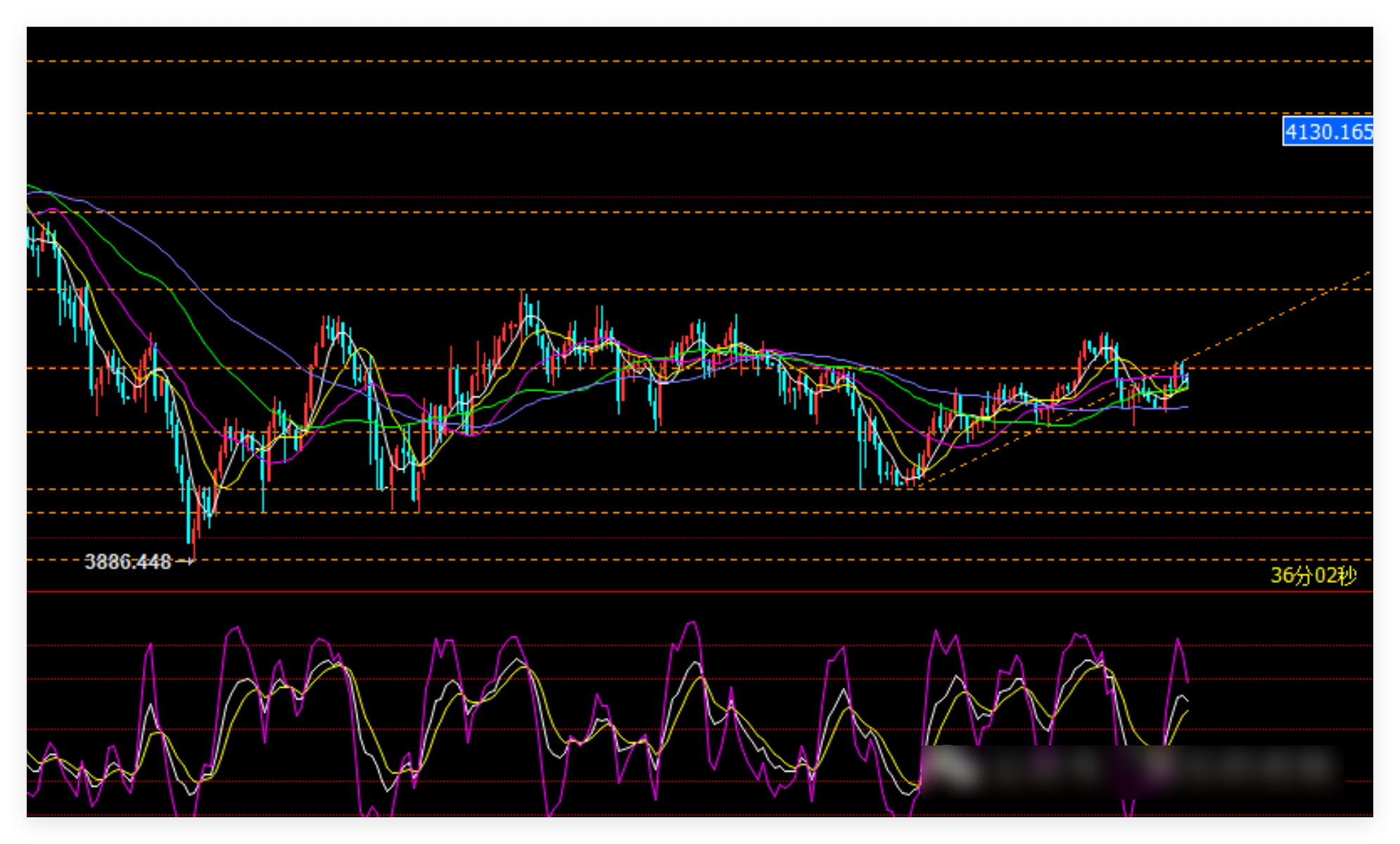1400x844 pixels.
Task: Click the end of the yellow oscillator line
Action: click(1188, 712)
